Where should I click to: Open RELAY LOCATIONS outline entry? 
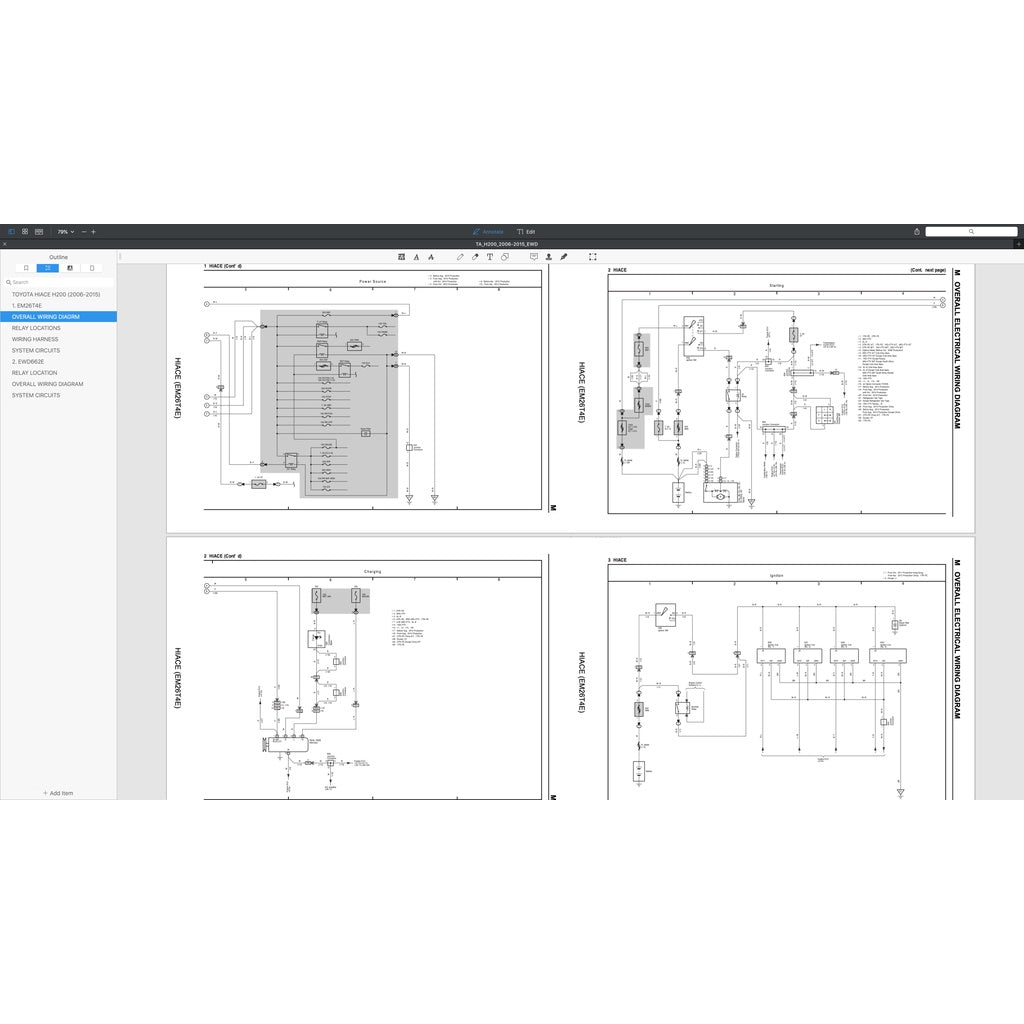coord(36,328)
